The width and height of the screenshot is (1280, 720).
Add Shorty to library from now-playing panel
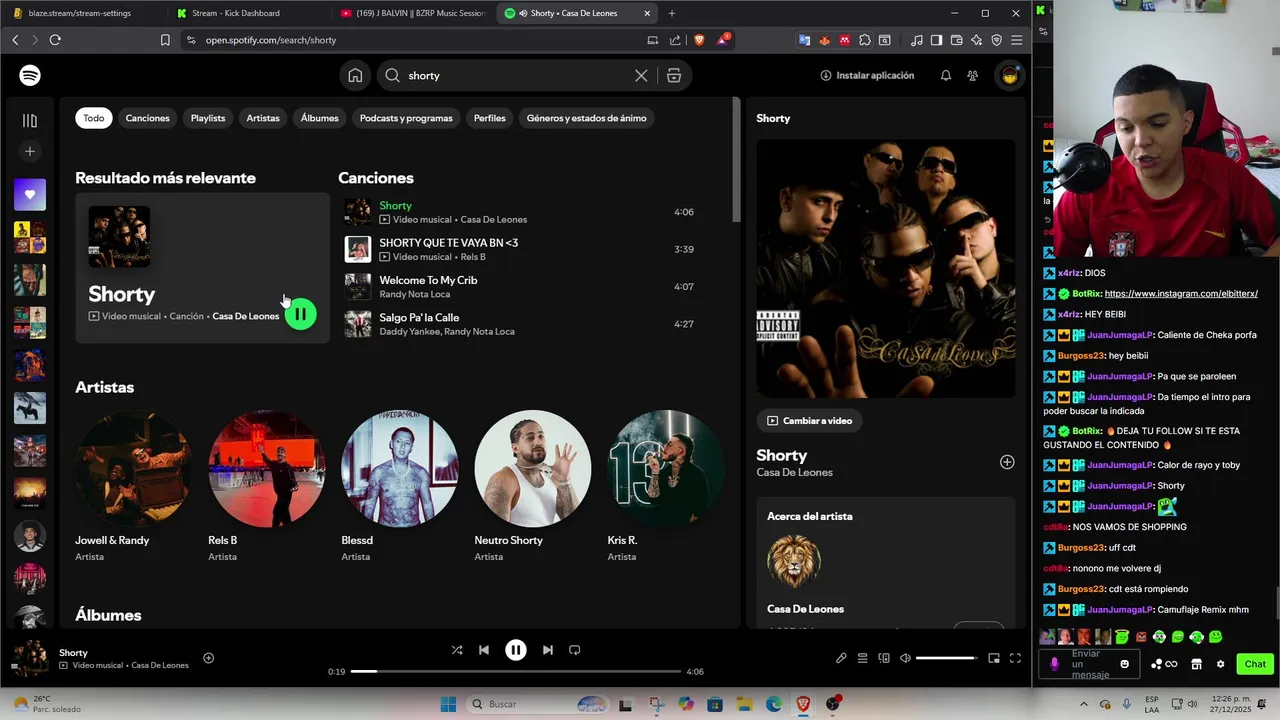coord(1007,462)
